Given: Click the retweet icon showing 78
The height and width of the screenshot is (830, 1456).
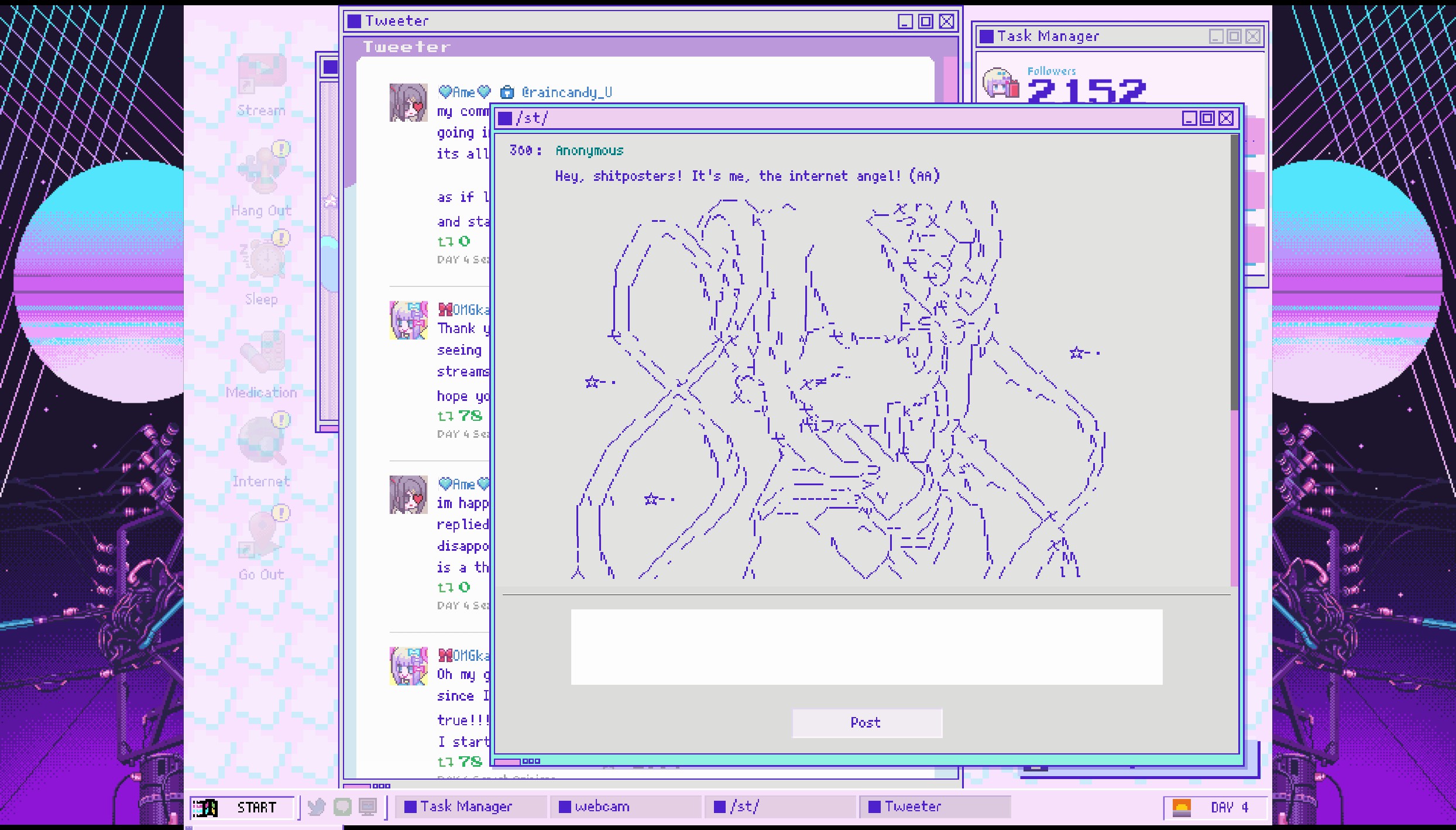Looking at the screenshot, I should pos(446,416).
